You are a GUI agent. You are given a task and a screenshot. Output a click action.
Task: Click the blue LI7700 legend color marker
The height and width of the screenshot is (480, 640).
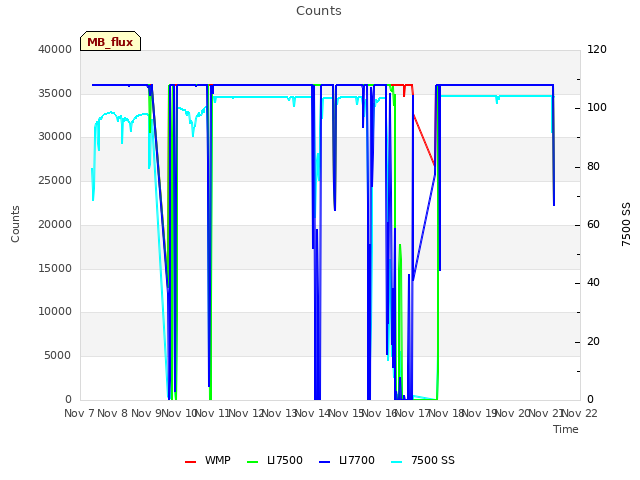324,462
